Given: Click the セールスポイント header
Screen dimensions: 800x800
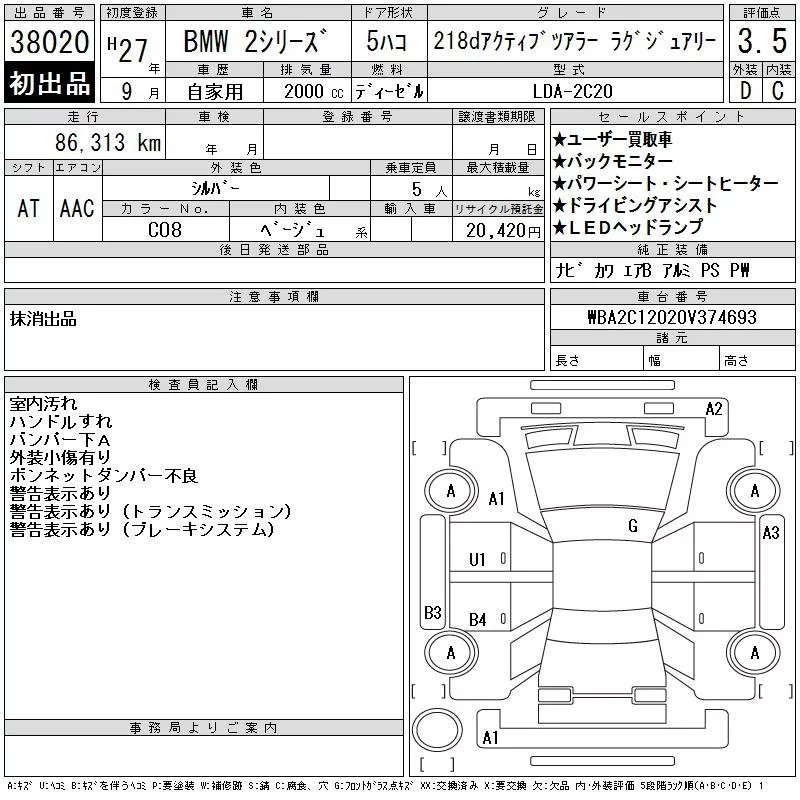Looking at the screenshot, I should [x=672, y=117].
